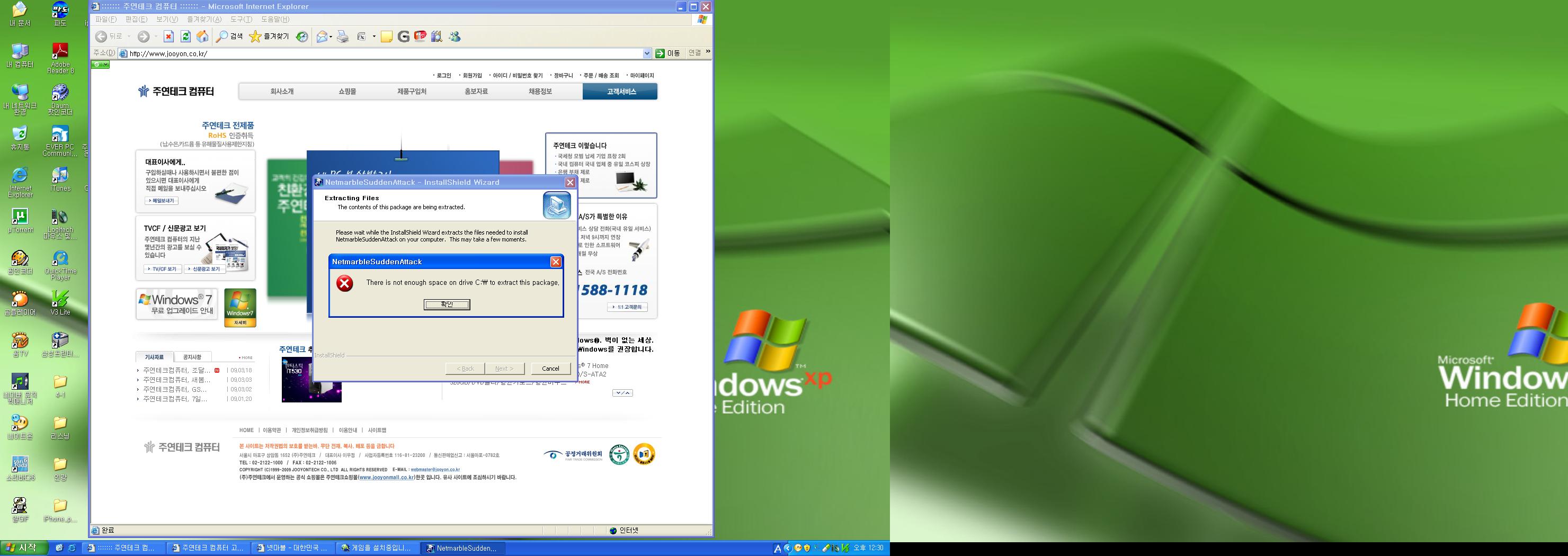Click the Home page icon
This screenshot has width=1568, height=556.
[202, 37]
